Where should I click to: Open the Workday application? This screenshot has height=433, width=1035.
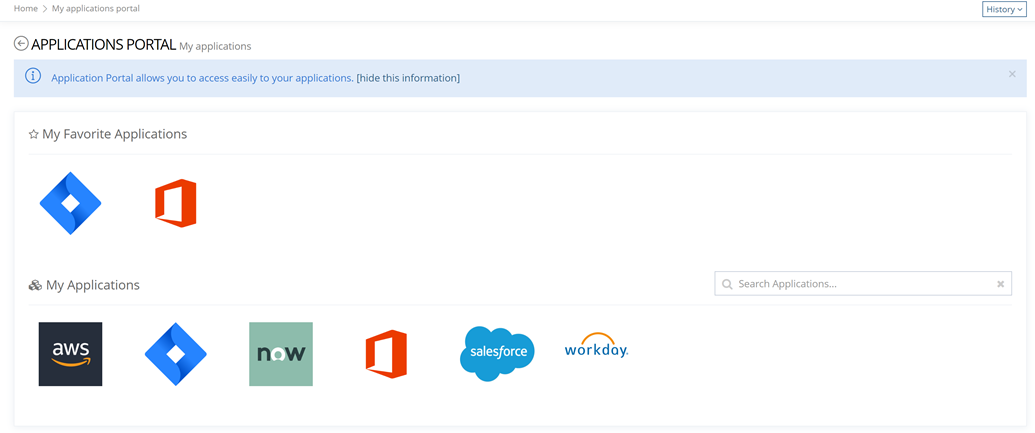(596, 348)
